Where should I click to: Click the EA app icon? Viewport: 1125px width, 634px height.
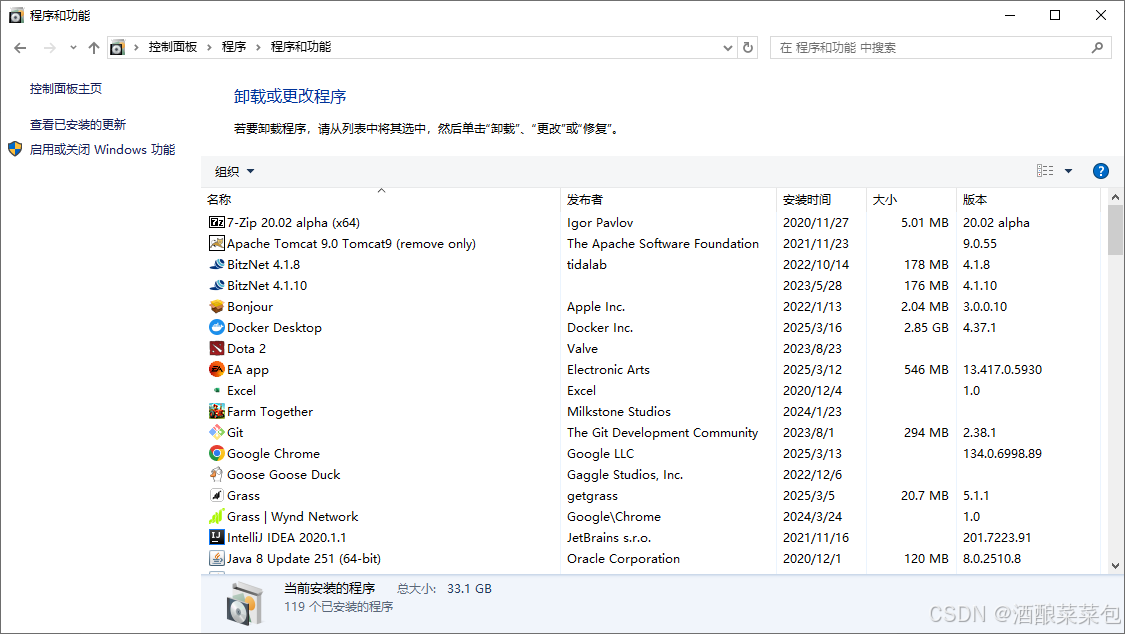click(x=217, y=369)
